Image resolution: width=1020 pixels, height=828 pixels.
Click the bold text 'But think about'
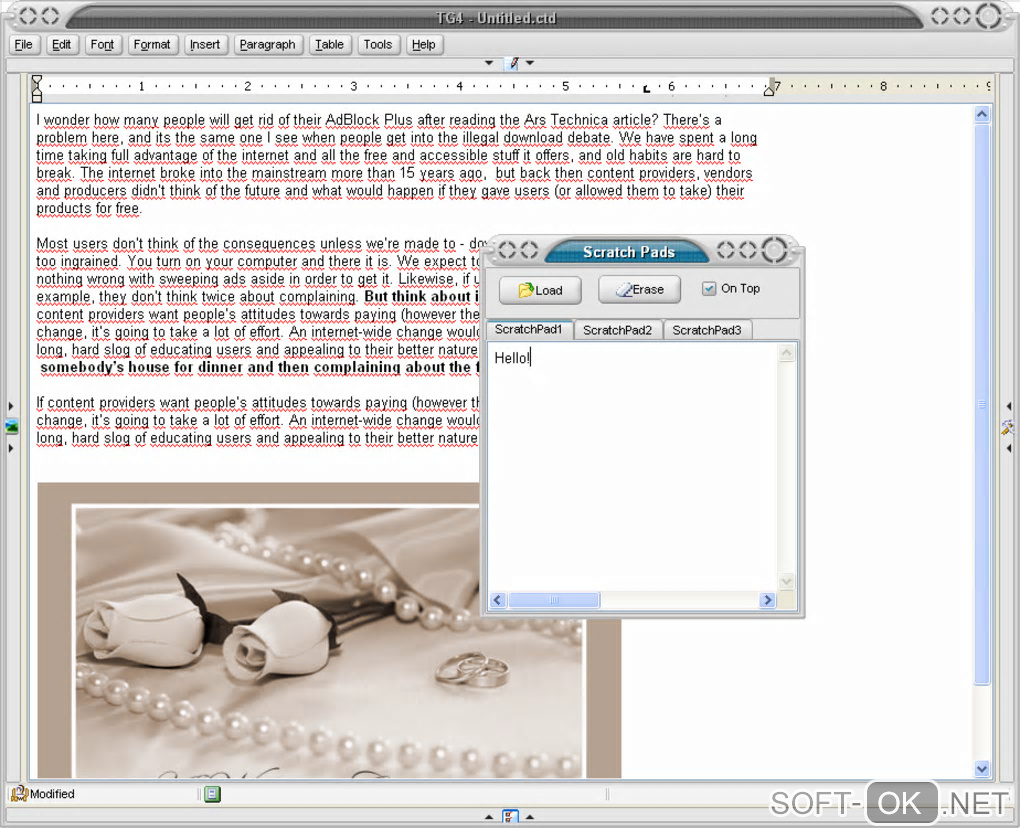pos(417,297)
